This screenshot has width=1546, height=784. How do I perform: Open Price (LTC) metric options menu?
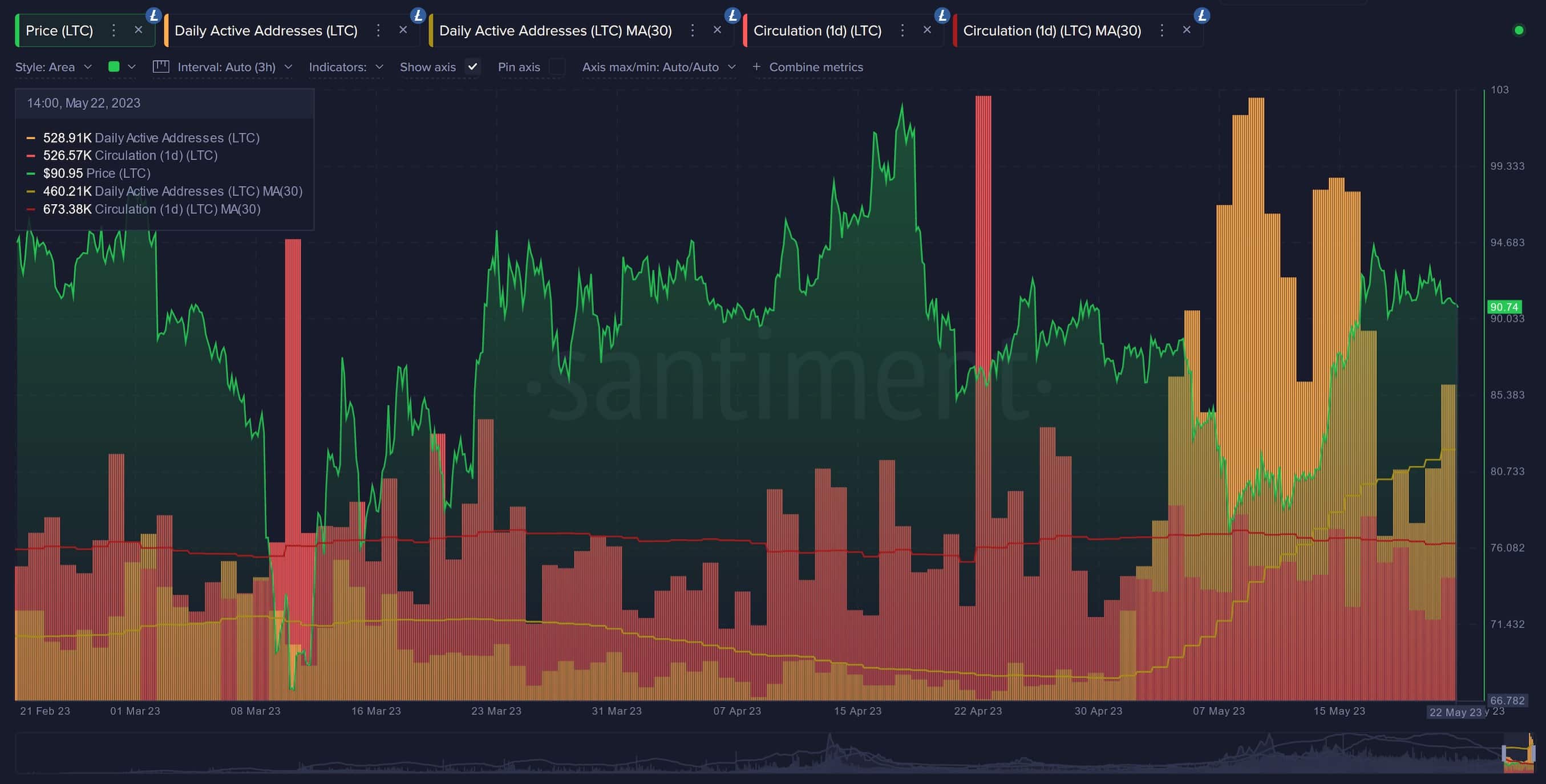click(114, 31)
